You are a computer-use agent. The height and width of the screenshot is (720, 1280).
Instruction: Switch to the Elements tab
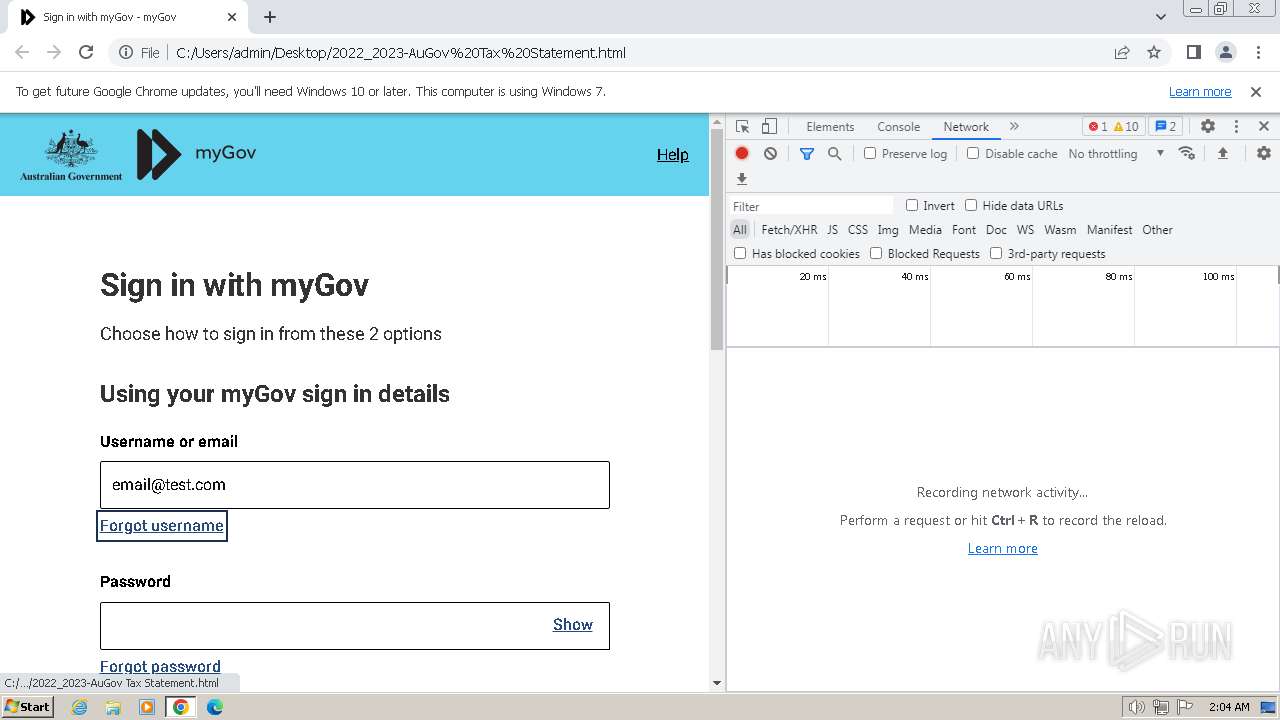pyautogui.click(x=830, y=127)
